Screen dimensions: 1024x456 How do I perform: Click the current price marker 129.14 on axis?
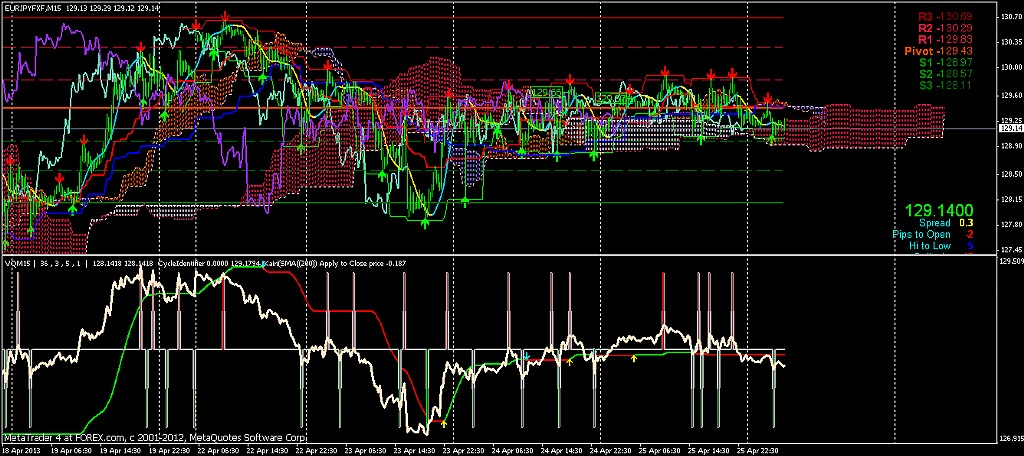coord(1010,129)
